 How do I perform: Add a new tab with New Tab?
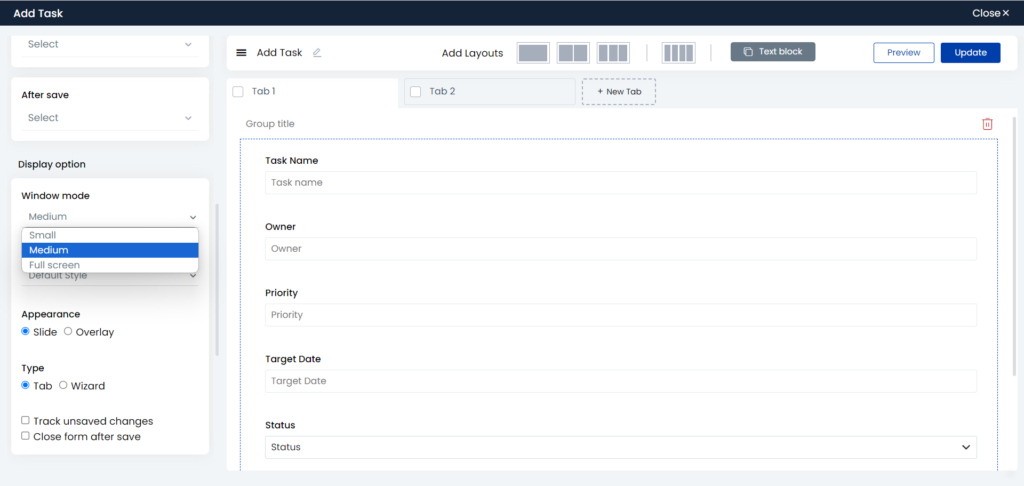[x=618, y=91]
